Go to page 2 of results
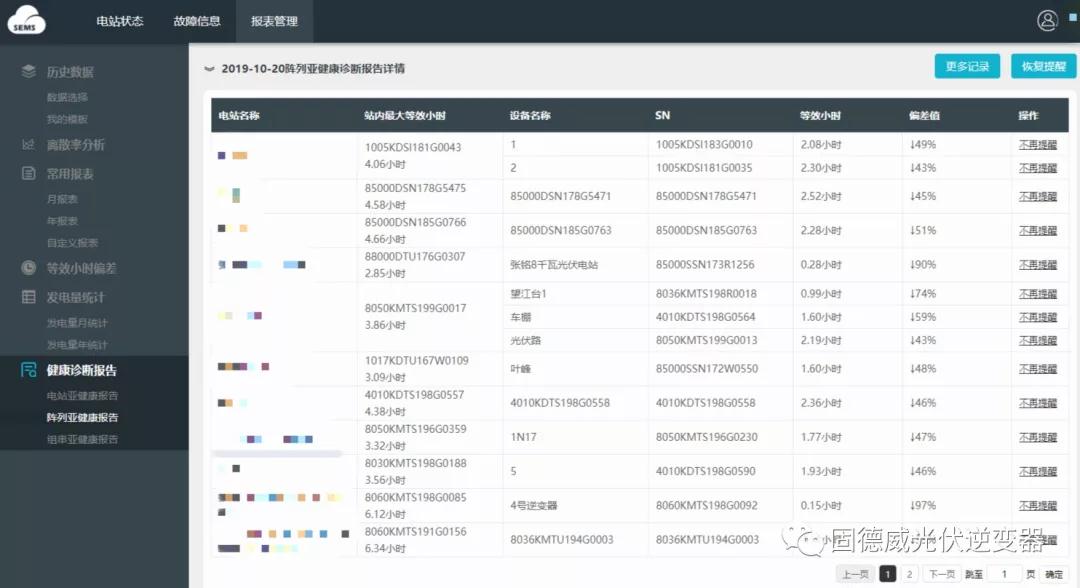Screen dimensions: 1080x588 (909, 574)
